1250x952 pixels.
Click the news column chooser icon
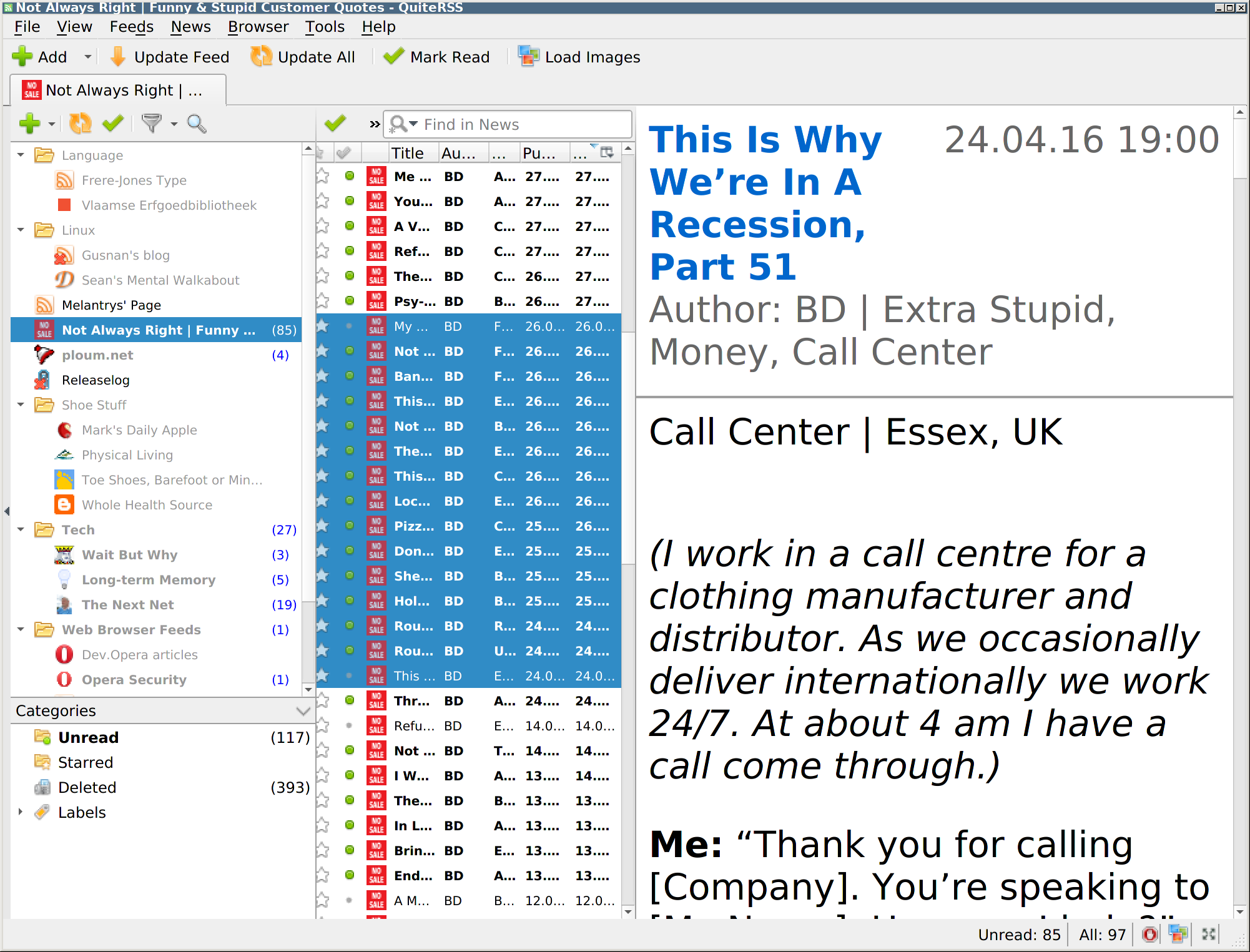pyautogui.click(x=607, y=153)
